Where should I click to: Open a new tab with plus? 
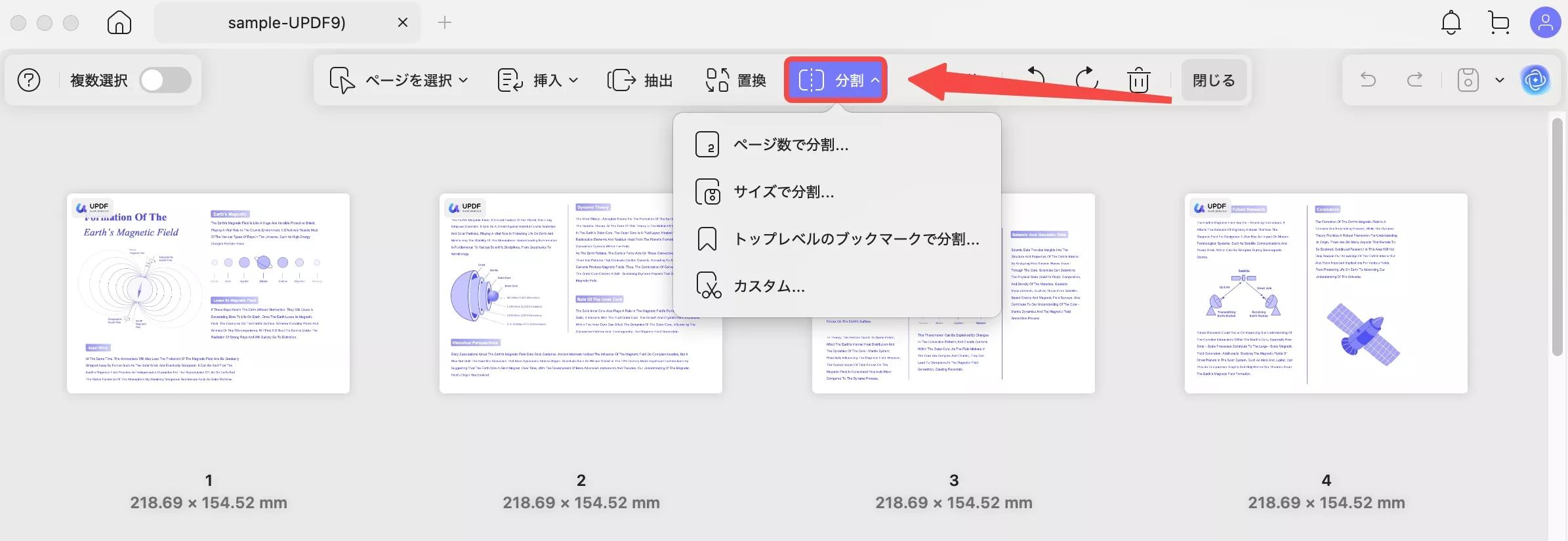pyautogui.click(x=445, y=23)
